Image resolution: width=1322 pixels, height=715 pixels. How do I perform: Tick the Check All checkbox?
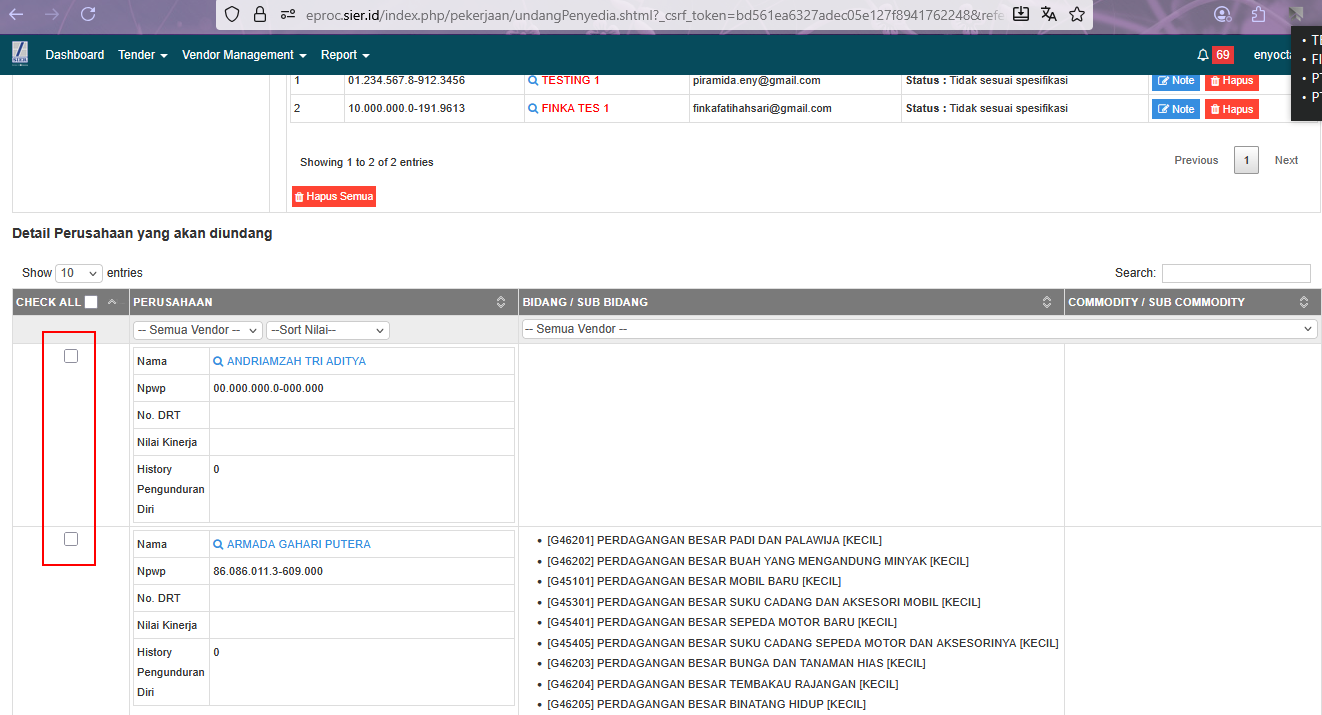pyautogui.click(x=91, y=302)
